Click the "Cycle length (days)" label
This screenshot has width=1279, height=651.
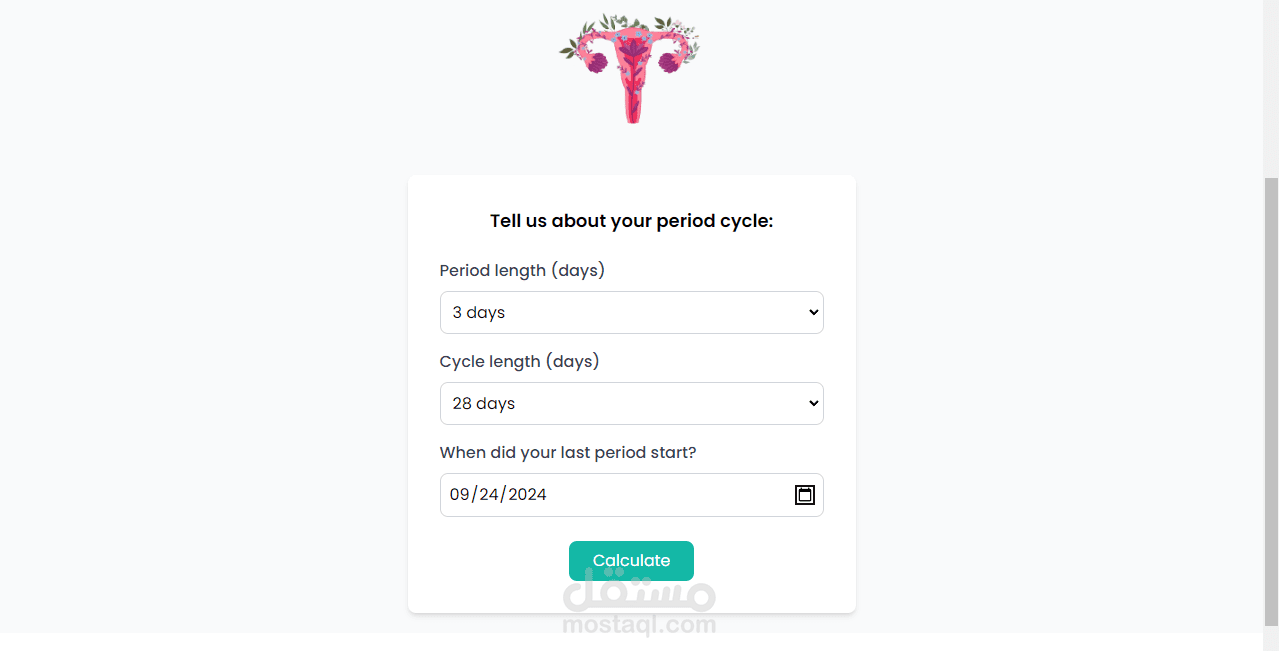(x=519, y=362)
